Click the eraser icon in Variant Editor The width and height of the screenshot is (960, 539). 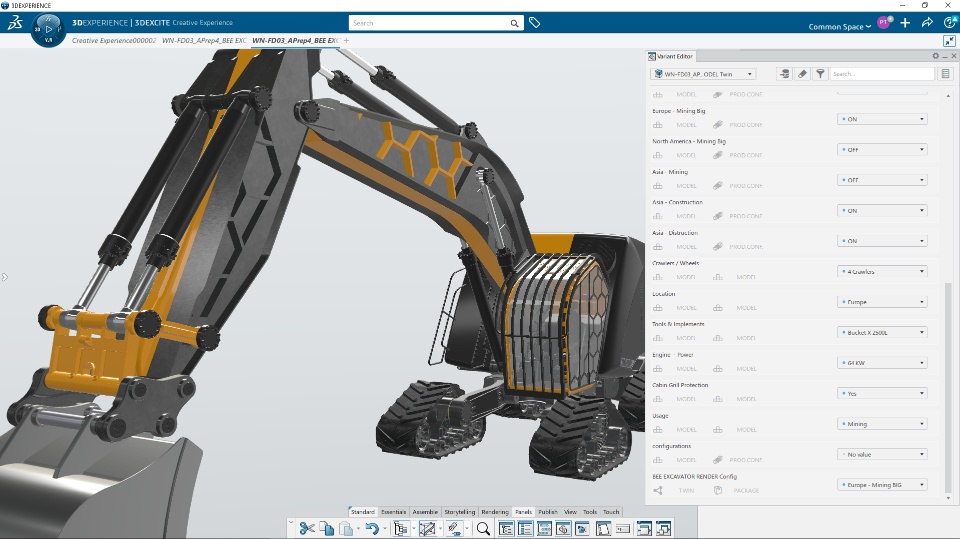click(x=802, y=74)
